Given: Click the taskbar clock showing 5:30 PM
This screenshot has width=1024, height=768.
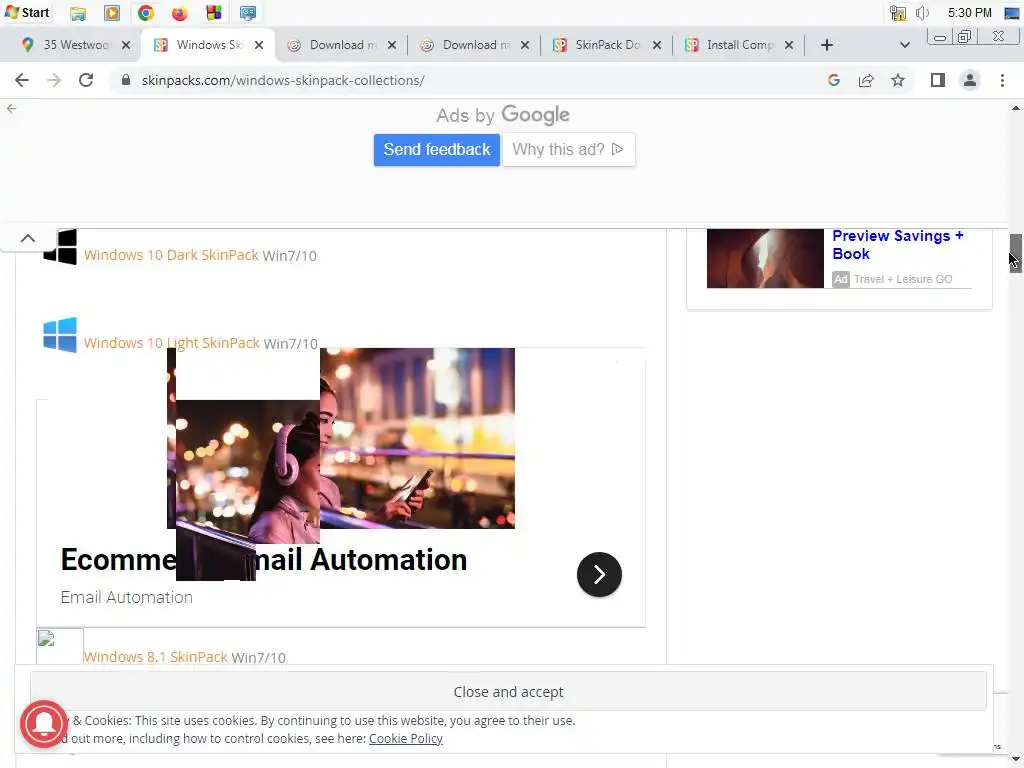Looking at the screenshot, I should click(969, 13).
